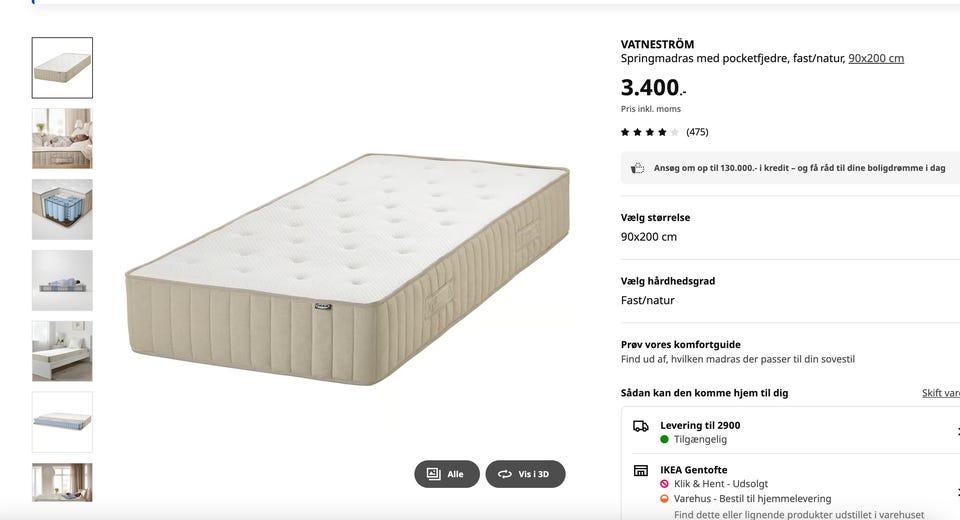Select the first mattress thumbnail
The width and height of the screenshot is (960, 520).
pos(62,68)
